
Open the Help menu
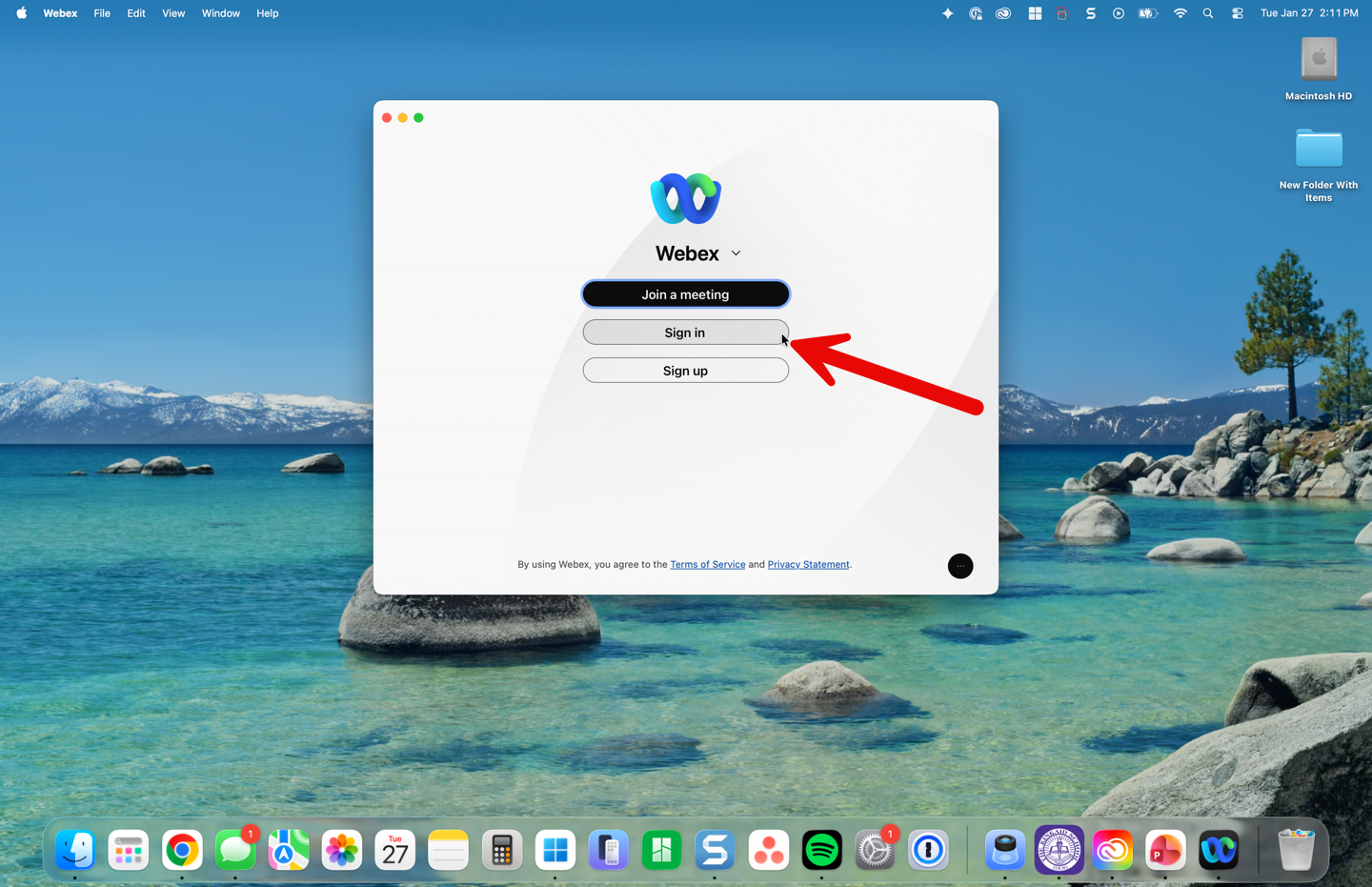click(268, 13)
